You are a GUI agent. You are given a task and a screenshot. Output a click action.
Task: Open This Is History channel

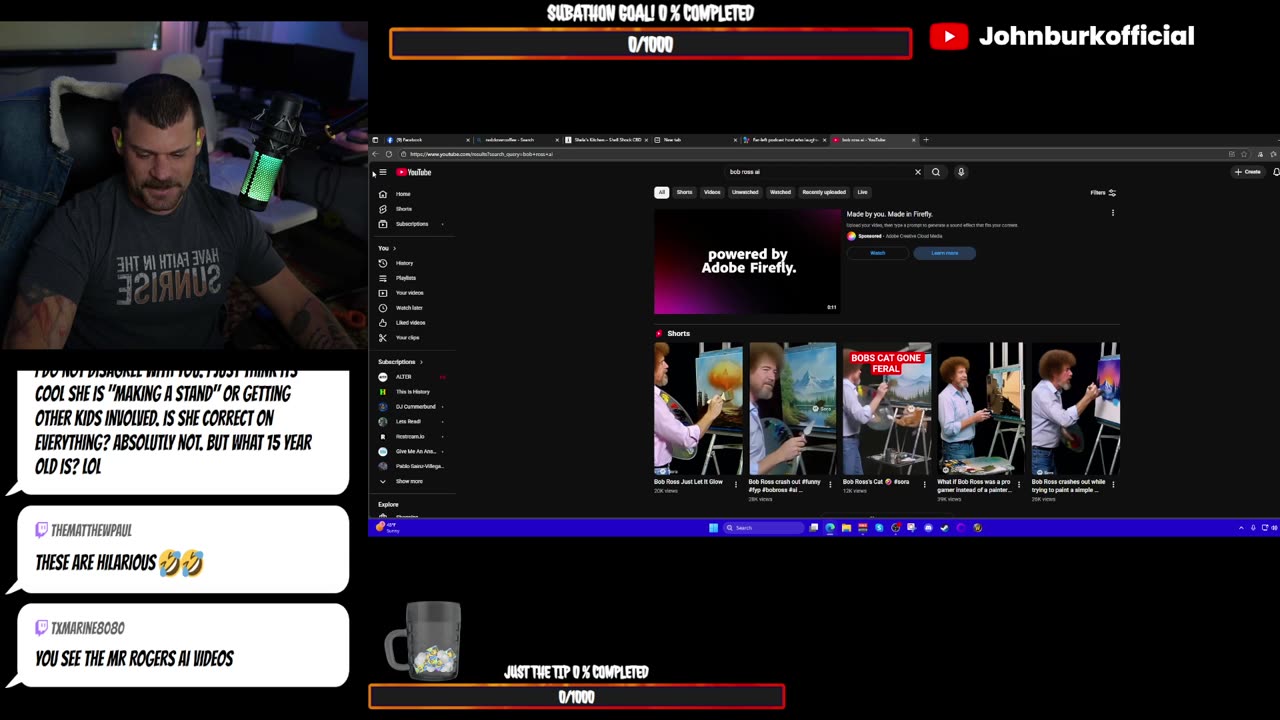[x=410, y=392]
